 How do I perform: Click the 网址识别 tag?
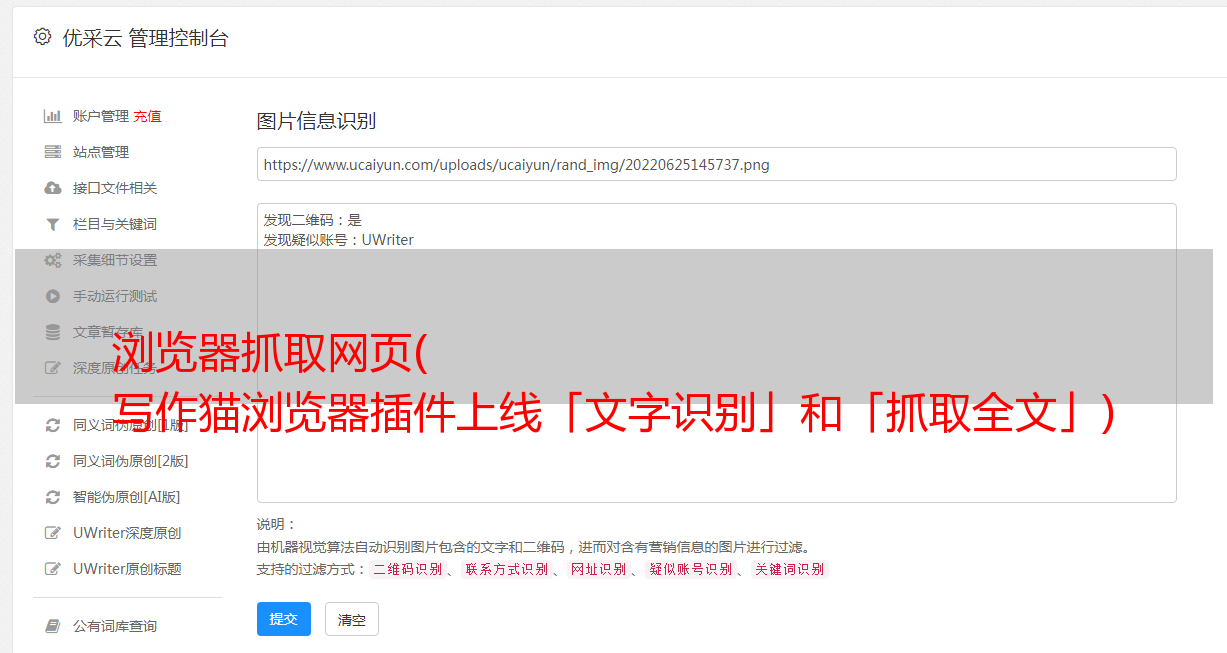pos(598,569)
